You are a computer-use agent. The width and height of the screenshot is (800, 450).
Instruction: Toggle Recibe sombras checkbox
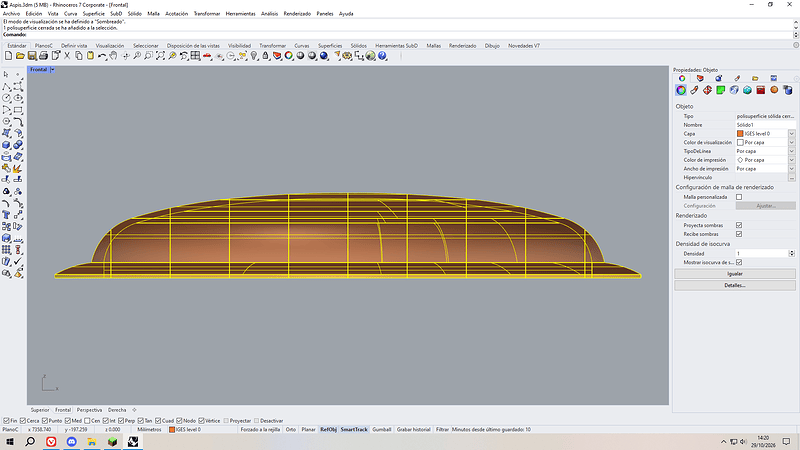(739, 234)
